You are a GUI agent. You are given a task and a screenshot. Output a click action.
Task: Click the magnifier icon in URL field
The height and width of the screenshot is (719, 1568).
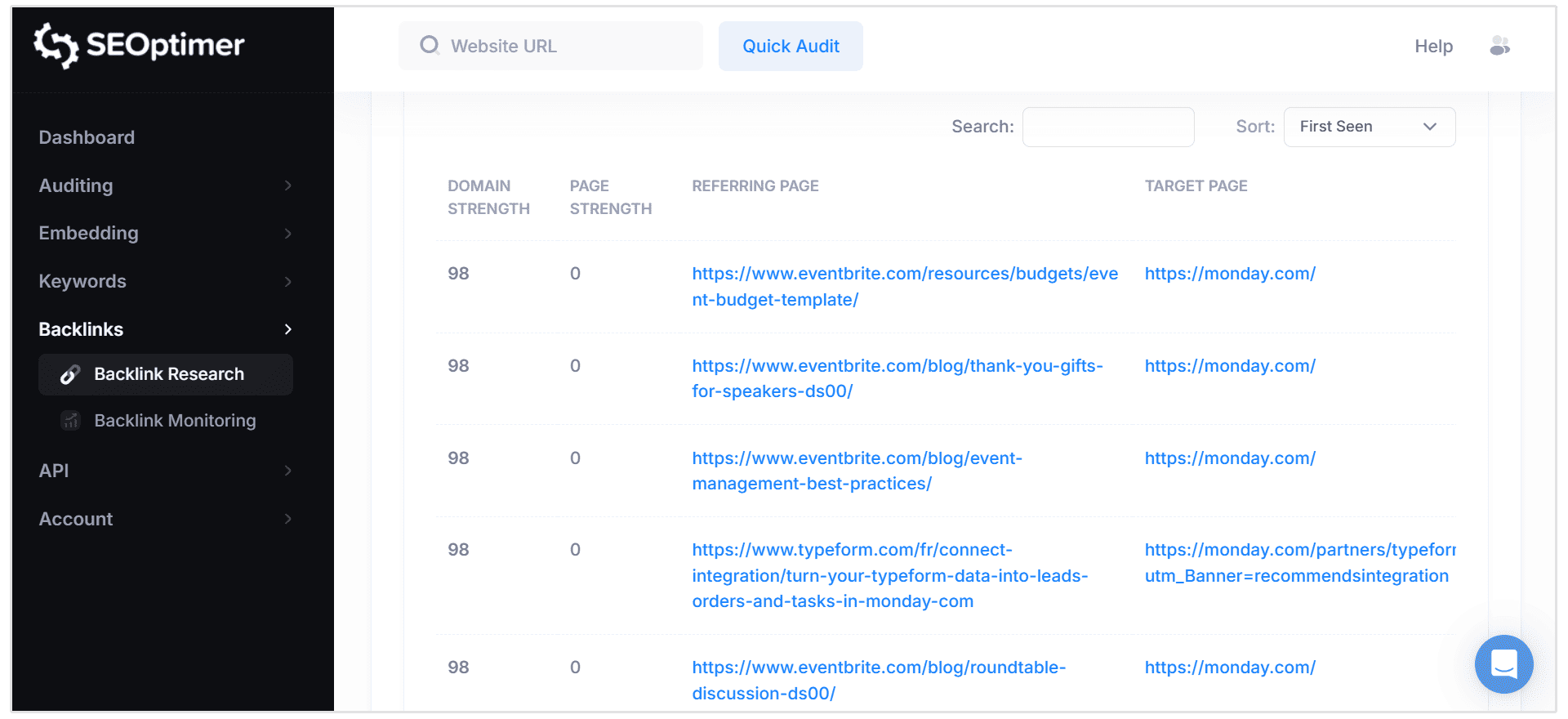tap(430, 46)
